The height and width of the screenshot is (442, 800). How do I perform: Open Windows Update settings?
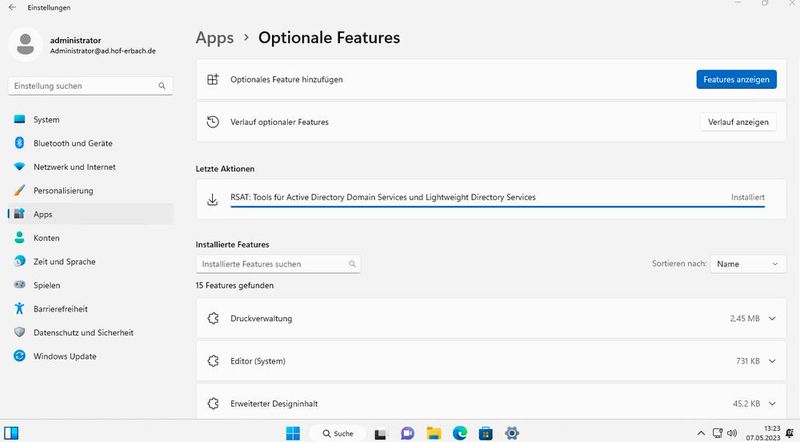coord(90,356)
